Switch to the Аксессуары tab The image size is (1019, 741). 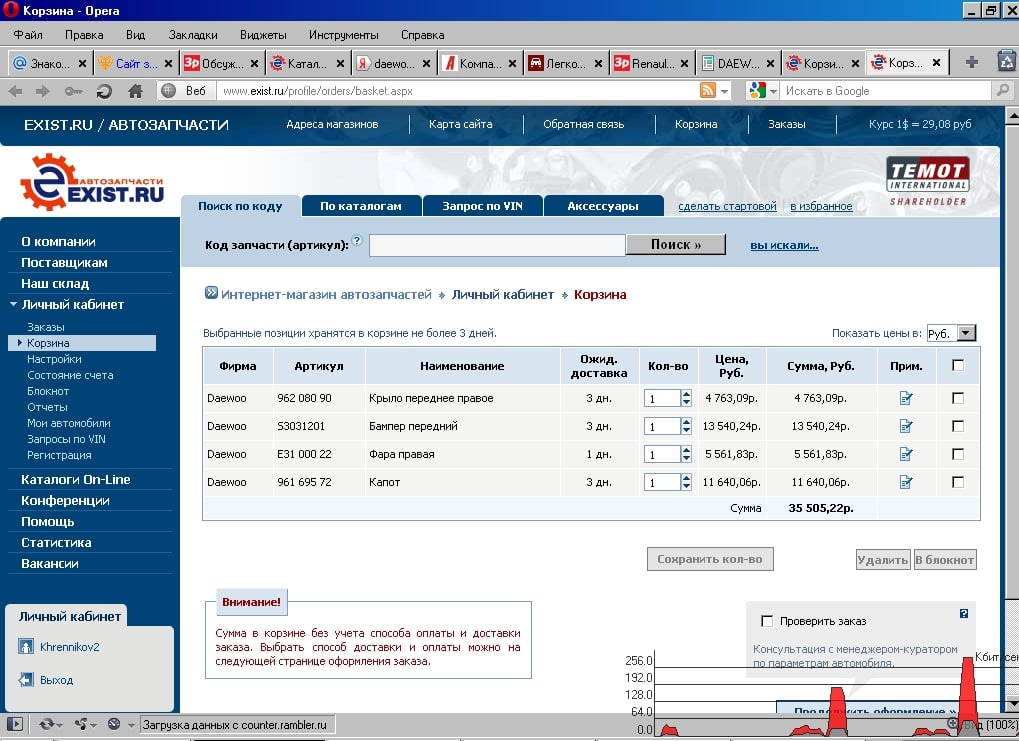(x=603, y=206)
